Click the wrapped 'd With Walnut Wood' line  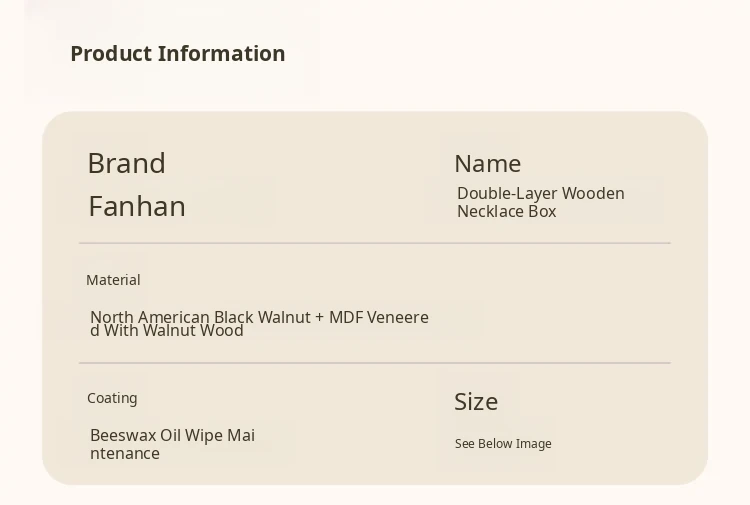tap(167, 331)
